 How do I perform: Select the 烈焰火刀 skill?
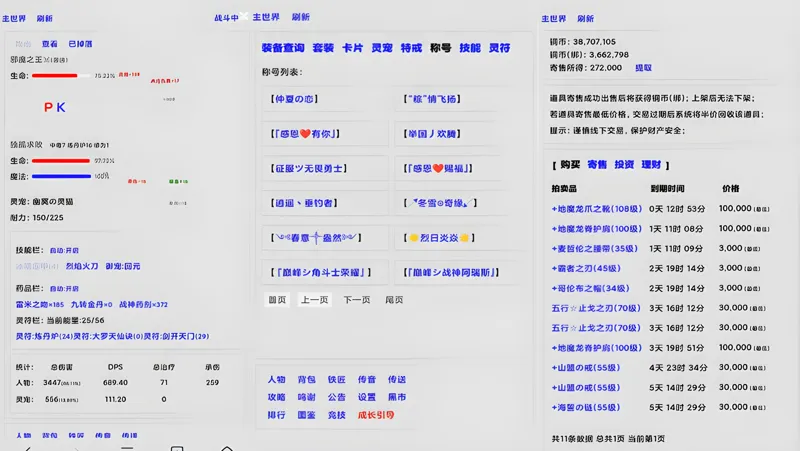pos(82,267)
